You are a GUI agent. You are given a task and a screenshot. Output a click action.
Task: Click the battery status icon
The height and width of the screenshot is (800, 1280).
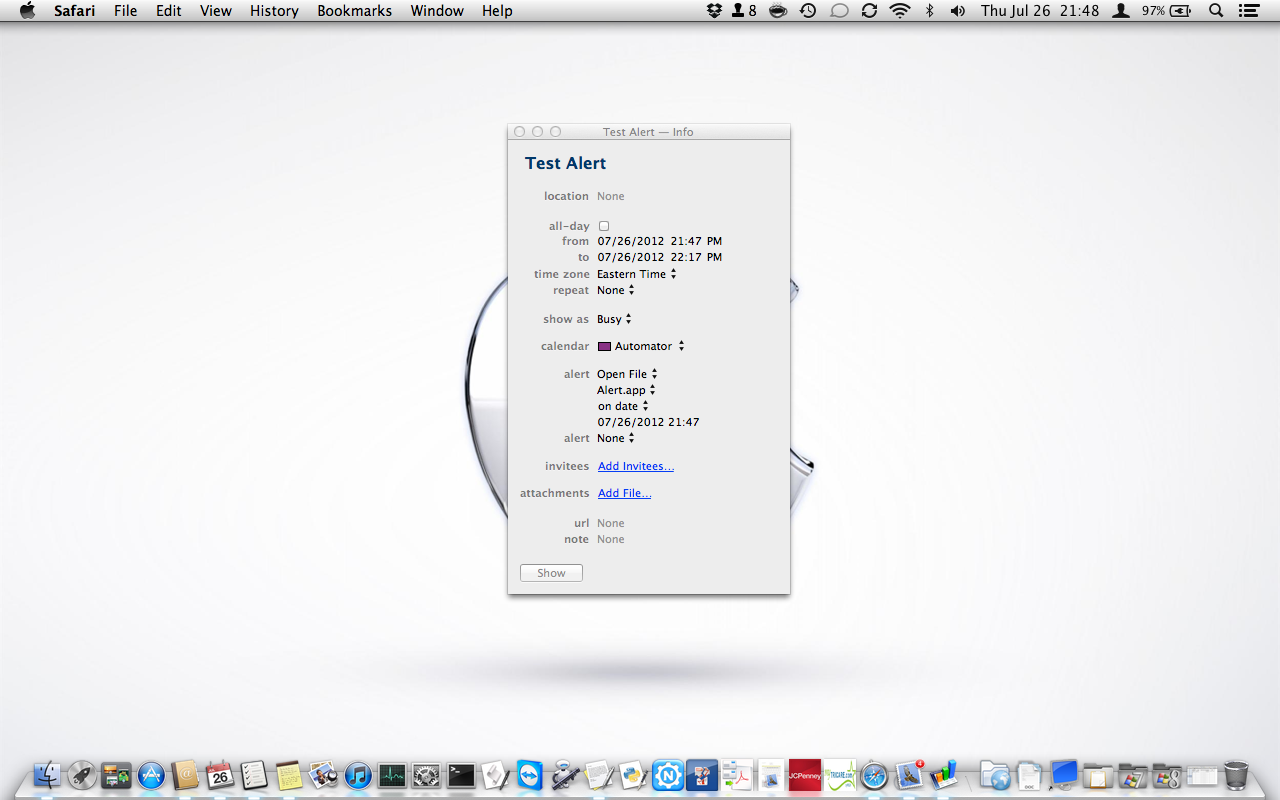click(x=1180, y=11)
